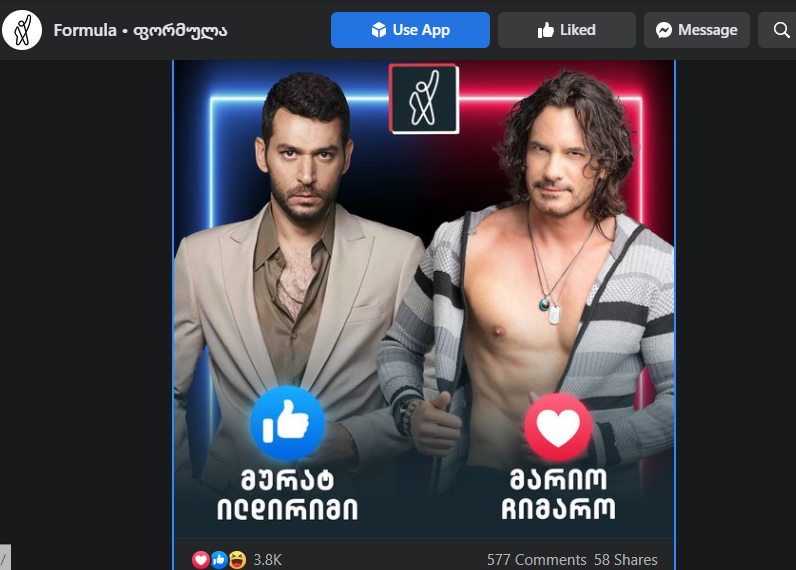The height and width of the screenshot is (570, 796).
Task: Open the 577 Comments link
Action: (537, 560)
